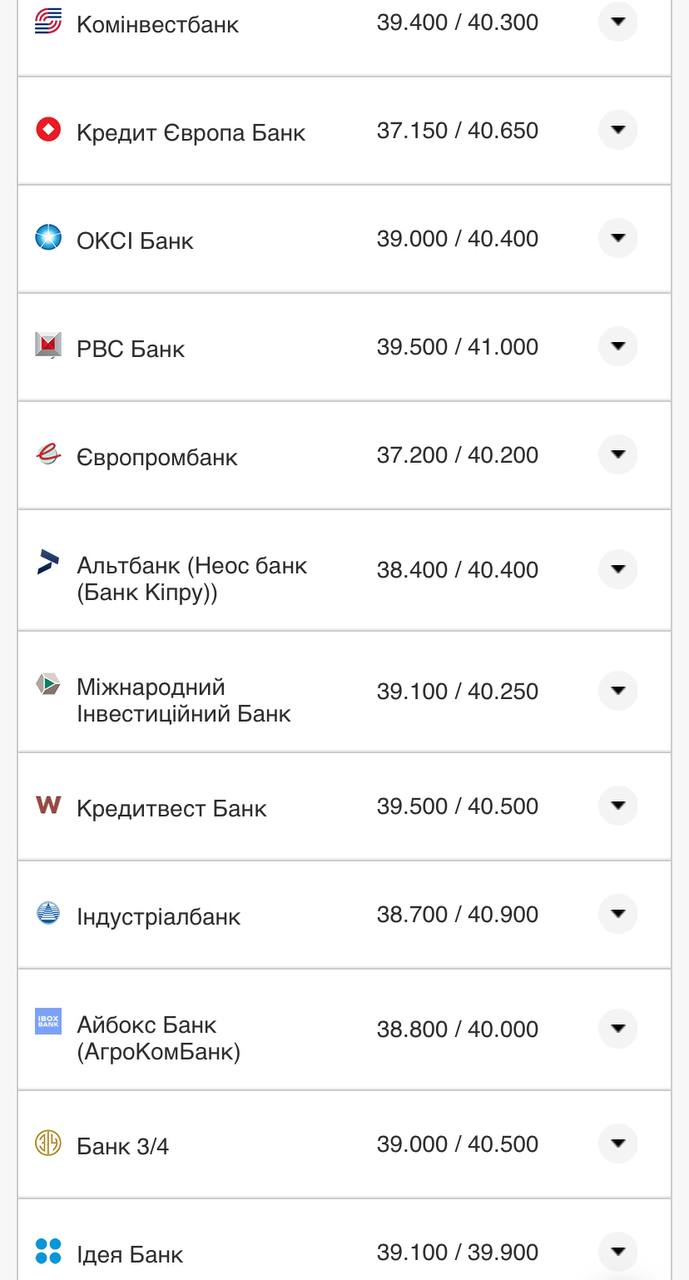Expand details for Комінвестбанк

click(x=618, y=22)
